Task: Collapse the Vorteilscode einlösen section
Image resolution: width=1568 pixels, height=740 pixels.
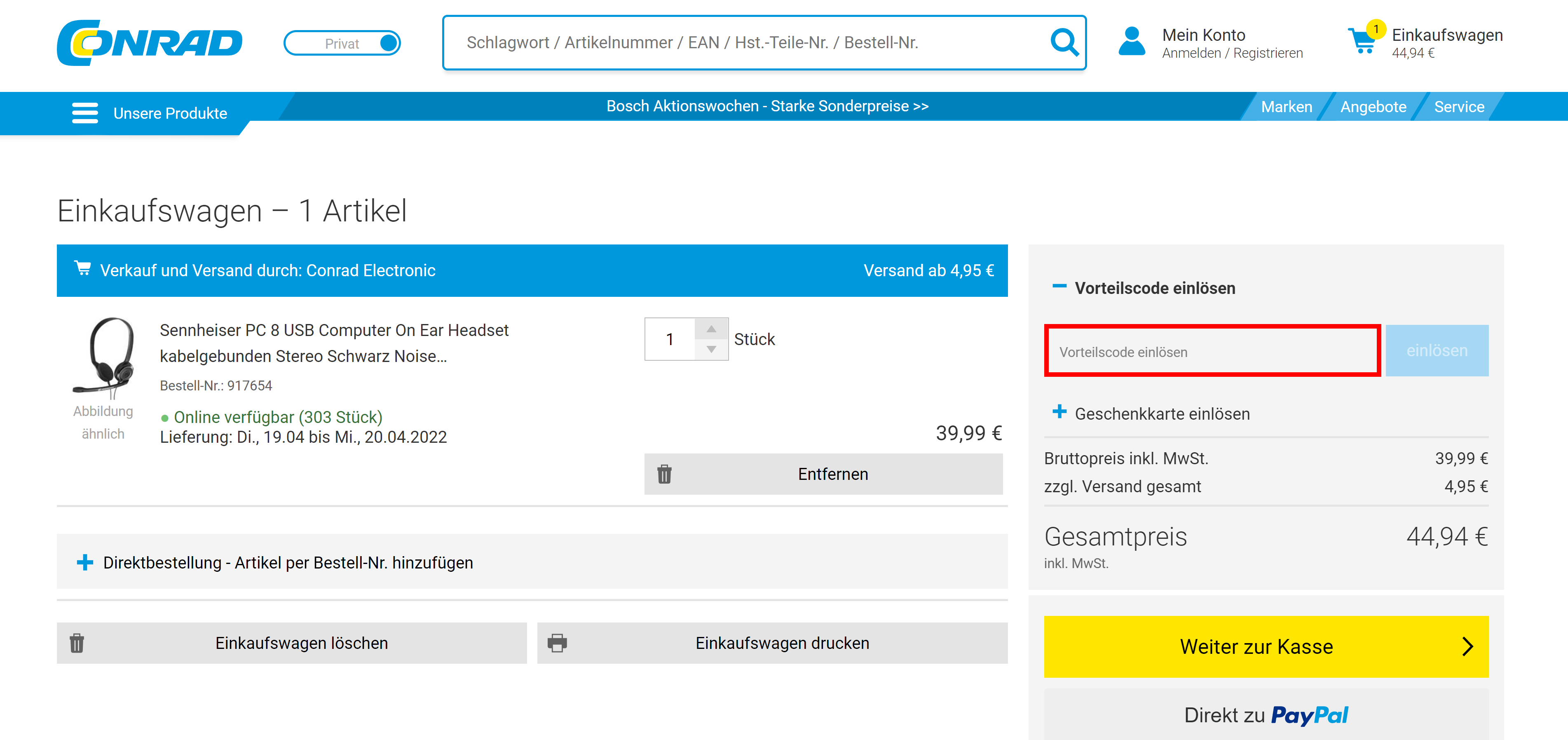Action: [1059, 286]
